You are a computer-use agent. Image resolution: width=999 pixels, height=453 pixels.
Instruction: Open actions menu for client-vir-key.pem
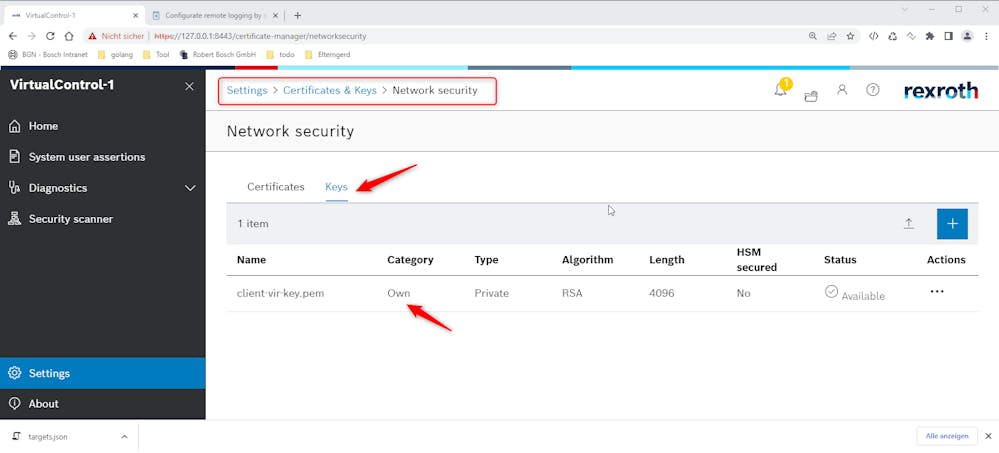[937, 291]
